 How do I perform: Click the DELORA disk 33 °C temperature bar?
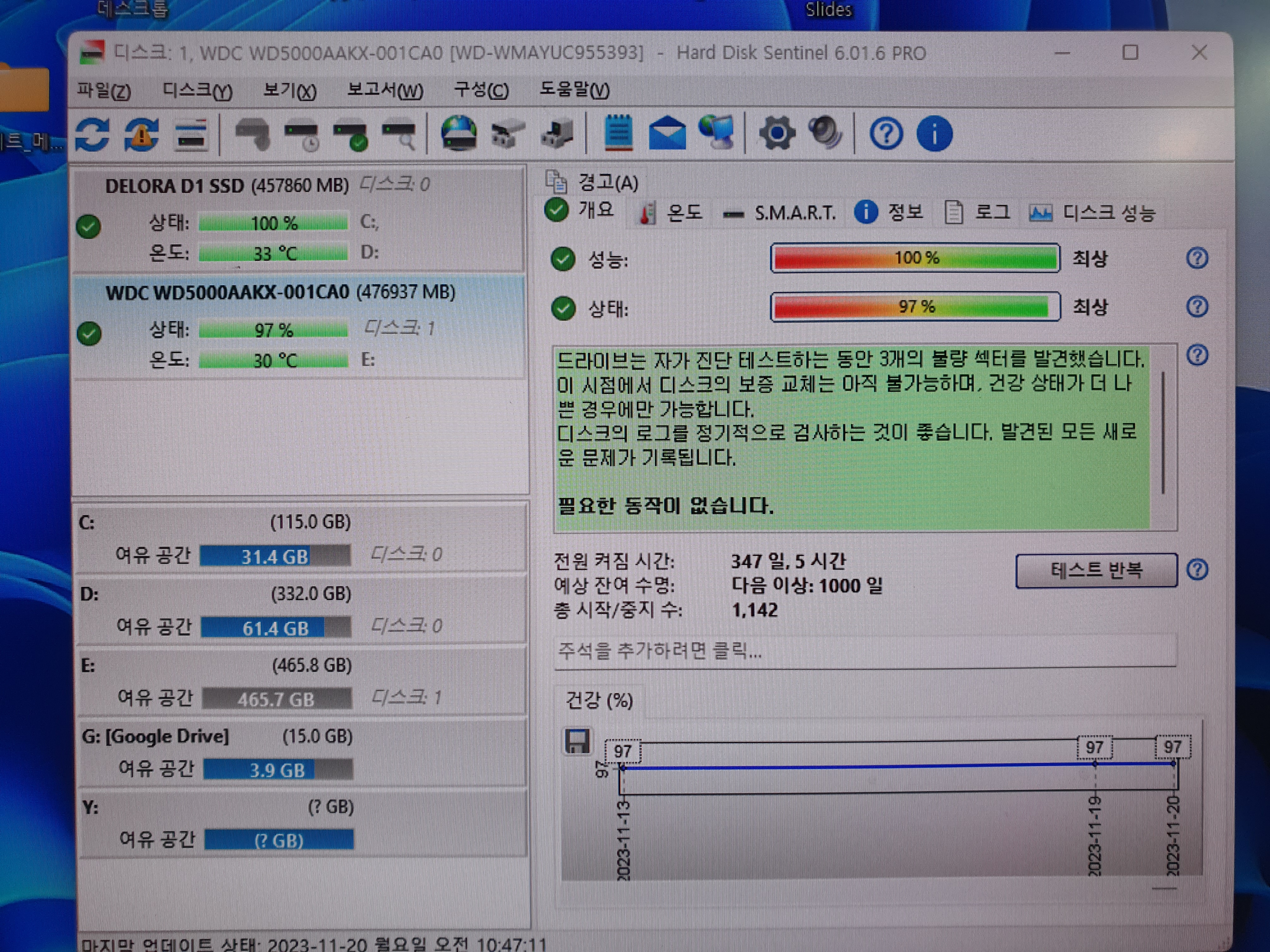[x=273, y=253]
